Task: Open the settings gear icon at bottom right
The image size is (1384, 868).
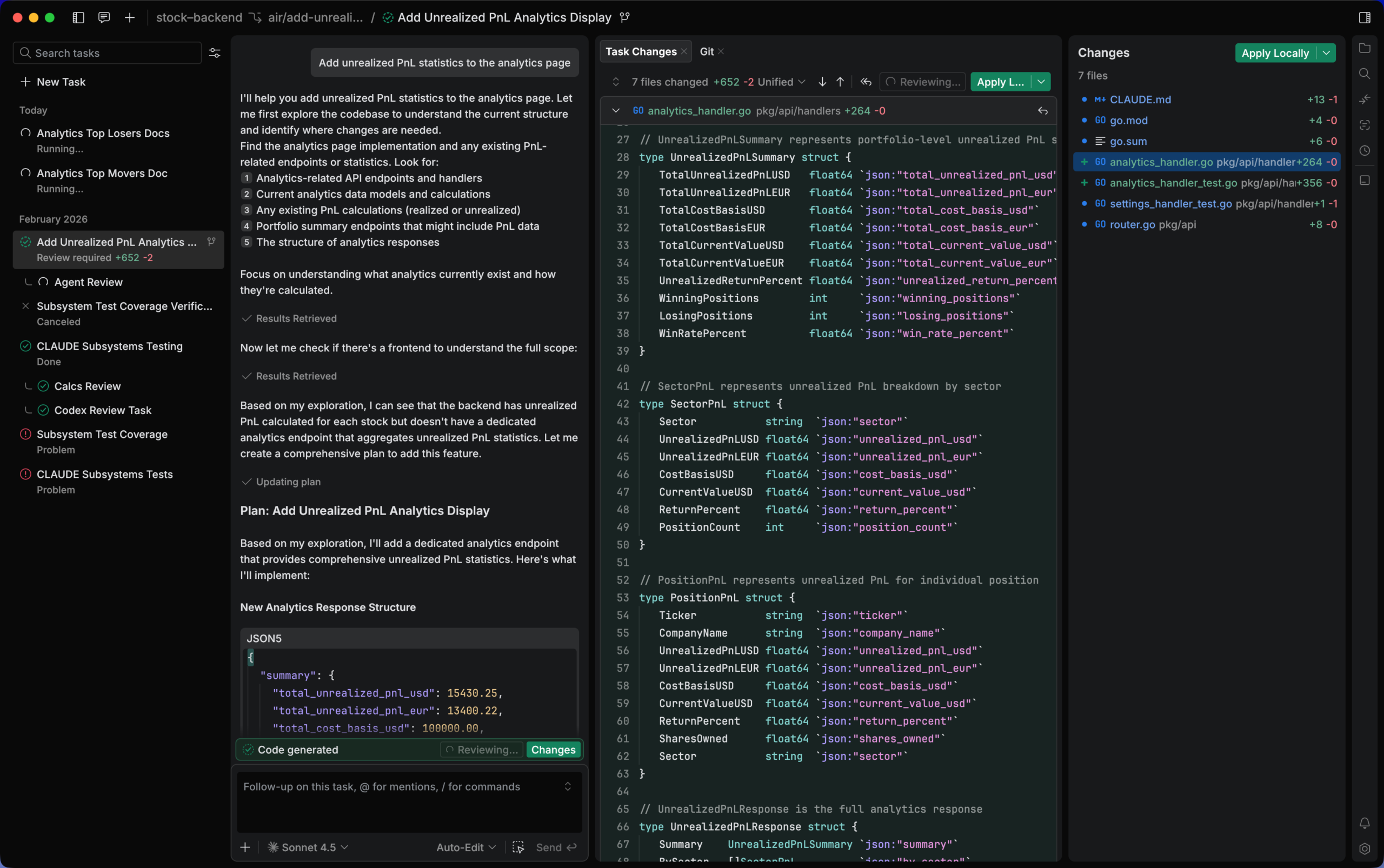Action: 1365,849
